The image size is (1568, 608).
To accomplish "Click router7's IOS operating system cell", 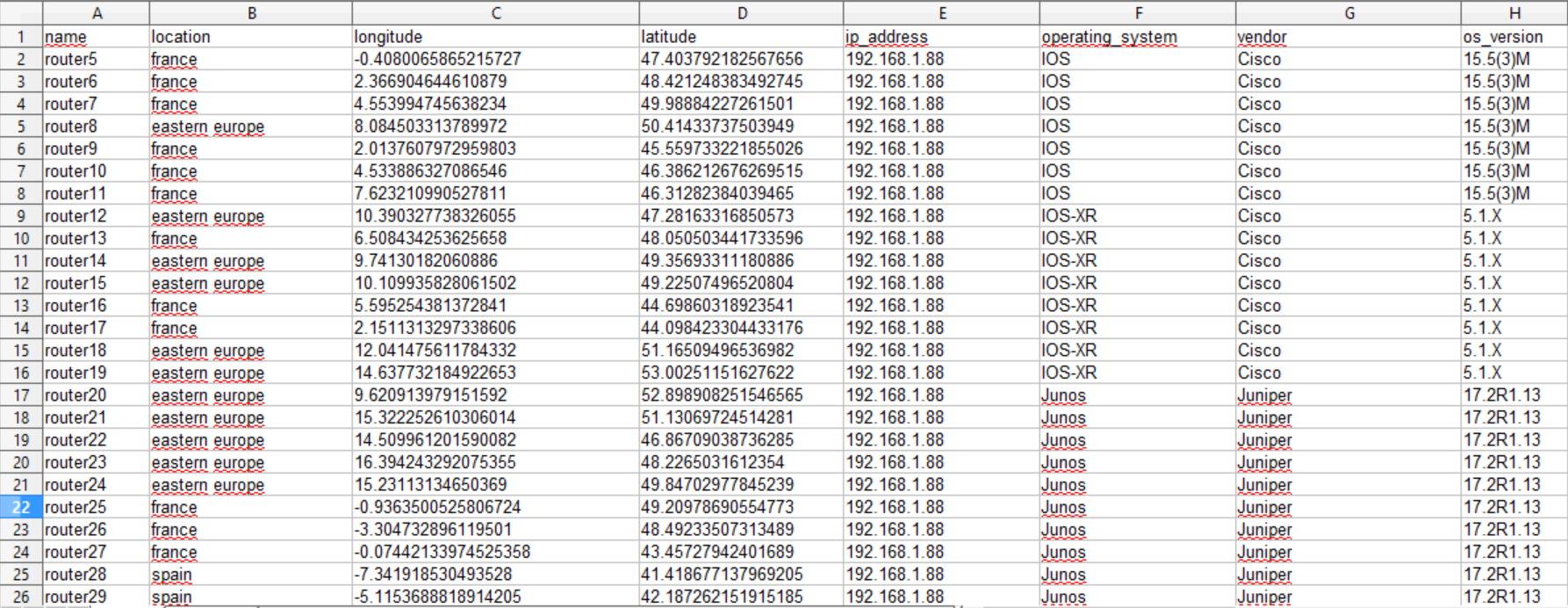I will (1138, 104).
